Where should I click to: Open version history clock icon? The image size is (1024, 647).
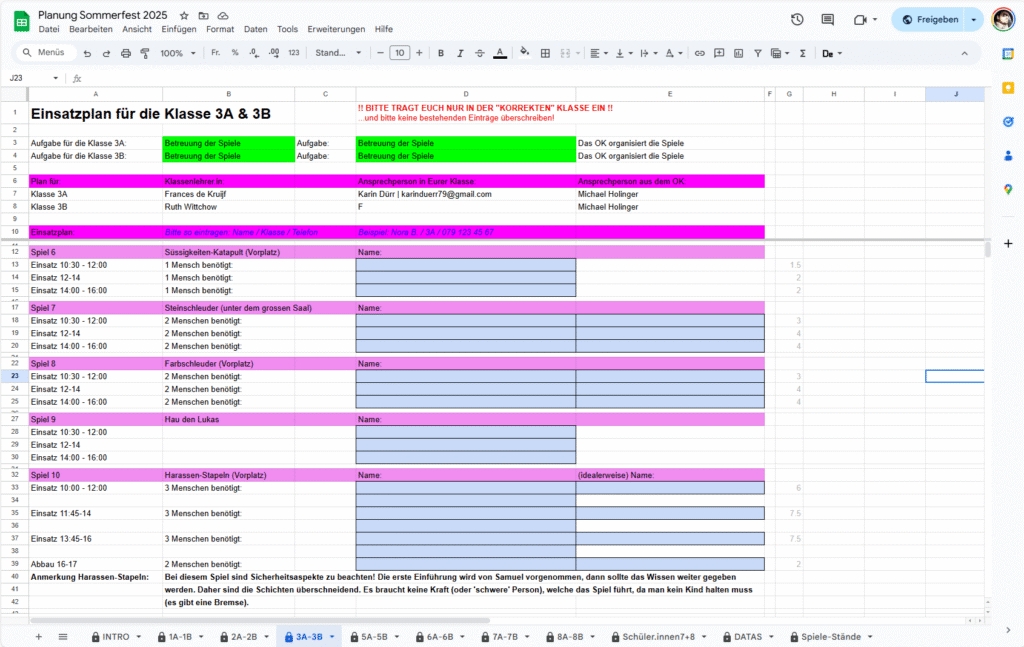797,19
